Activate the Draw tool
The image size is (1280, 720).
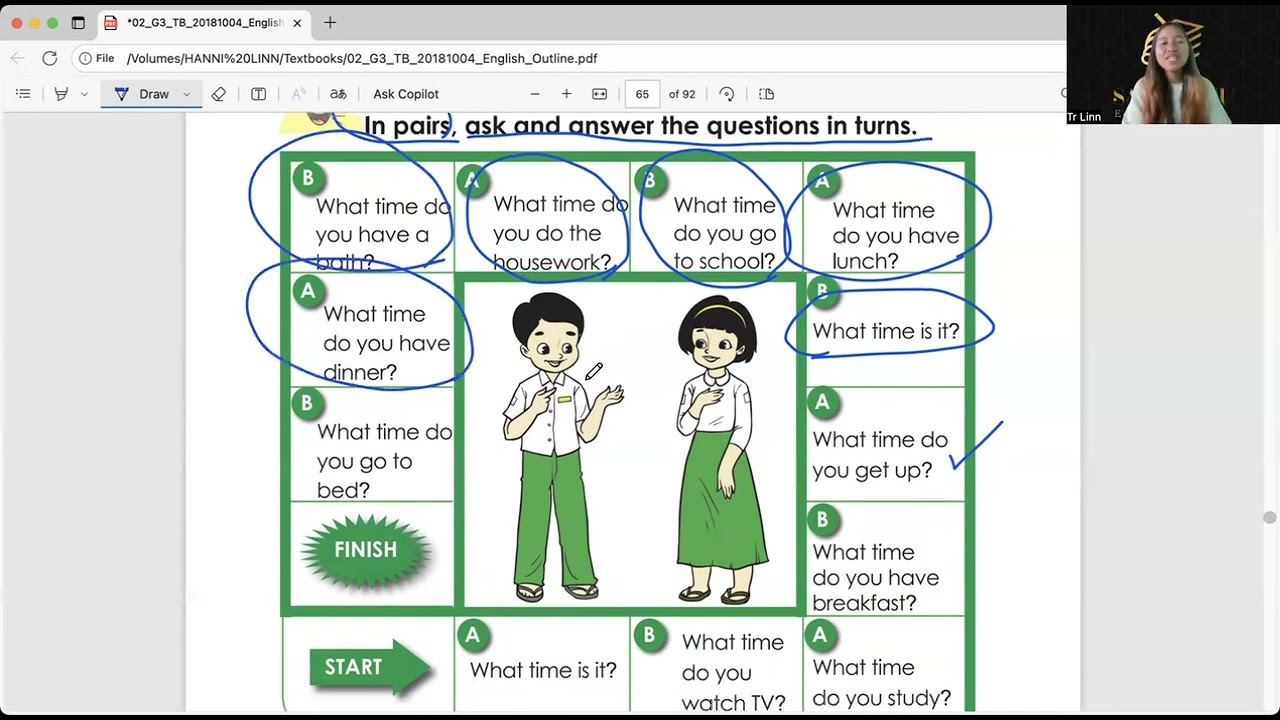(141, 94)
